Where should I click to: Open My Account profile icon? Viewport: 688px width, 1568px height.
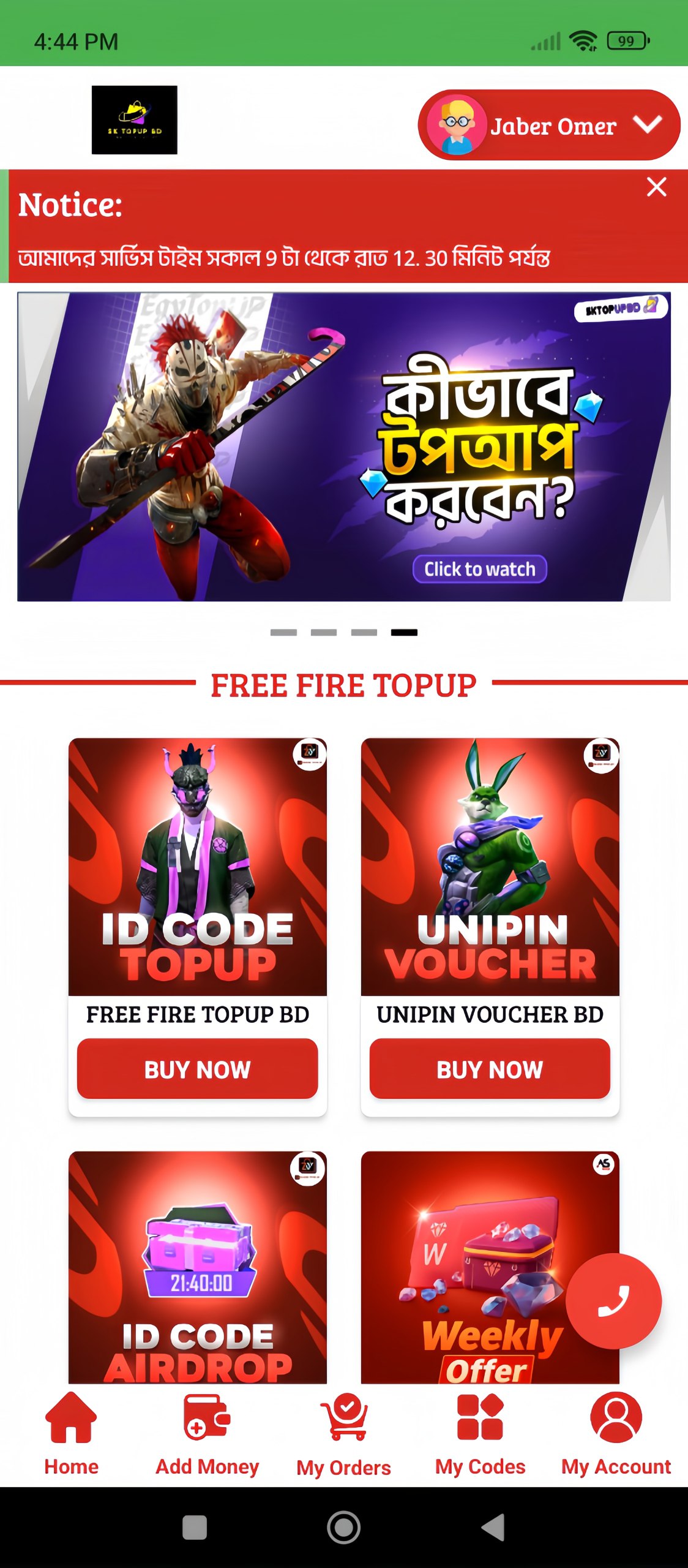616,1417
